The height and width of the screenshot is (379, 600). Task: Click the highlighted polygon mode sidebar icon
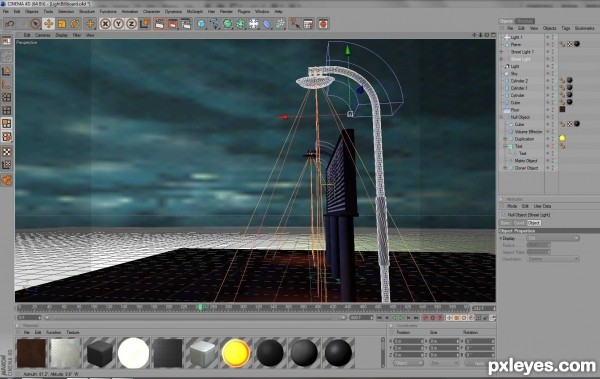[7, 123]
